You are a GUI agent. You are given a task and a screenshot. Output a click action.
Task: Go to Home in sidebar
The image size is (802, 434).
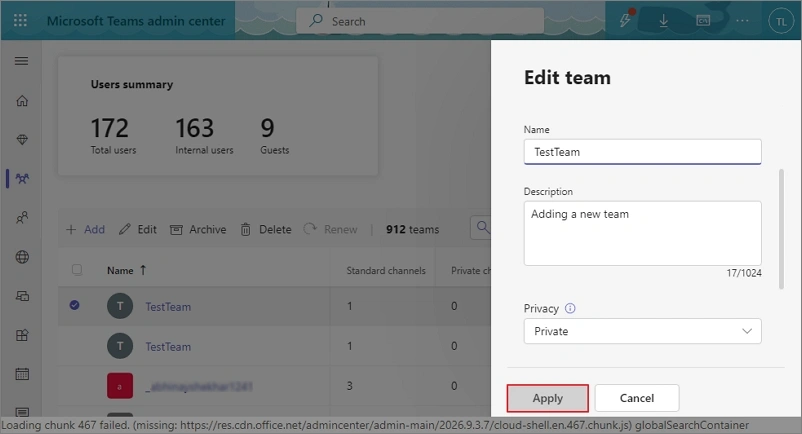[x=22, y=101]
